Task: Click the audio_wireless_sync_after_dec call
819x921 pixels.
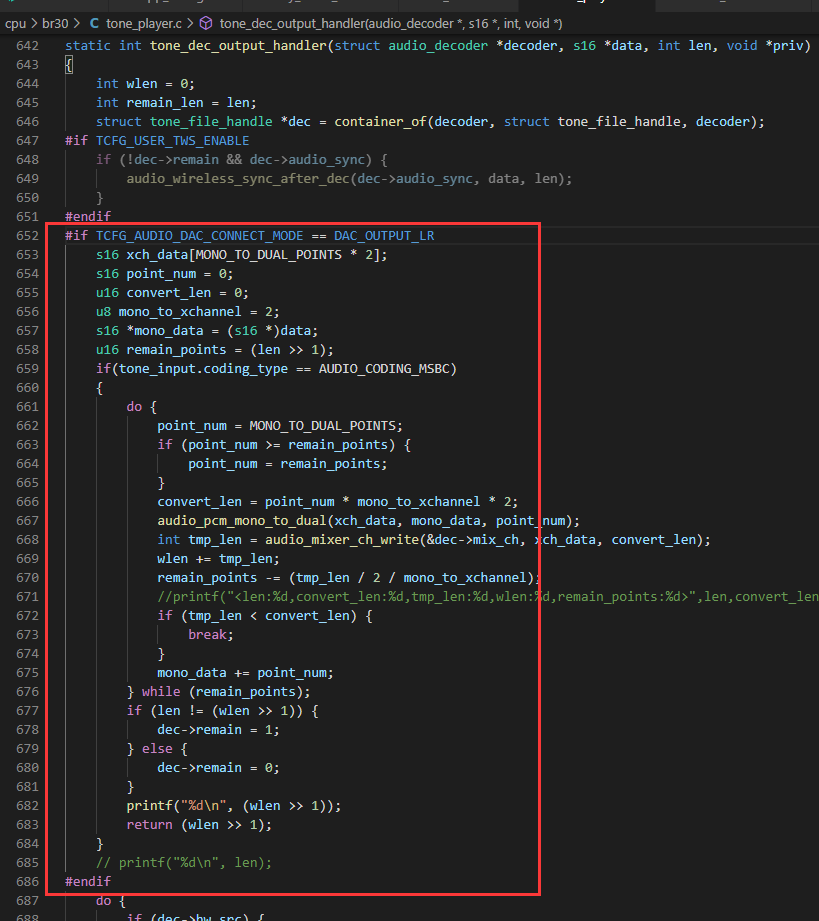Action: click(x=238, y=179)
